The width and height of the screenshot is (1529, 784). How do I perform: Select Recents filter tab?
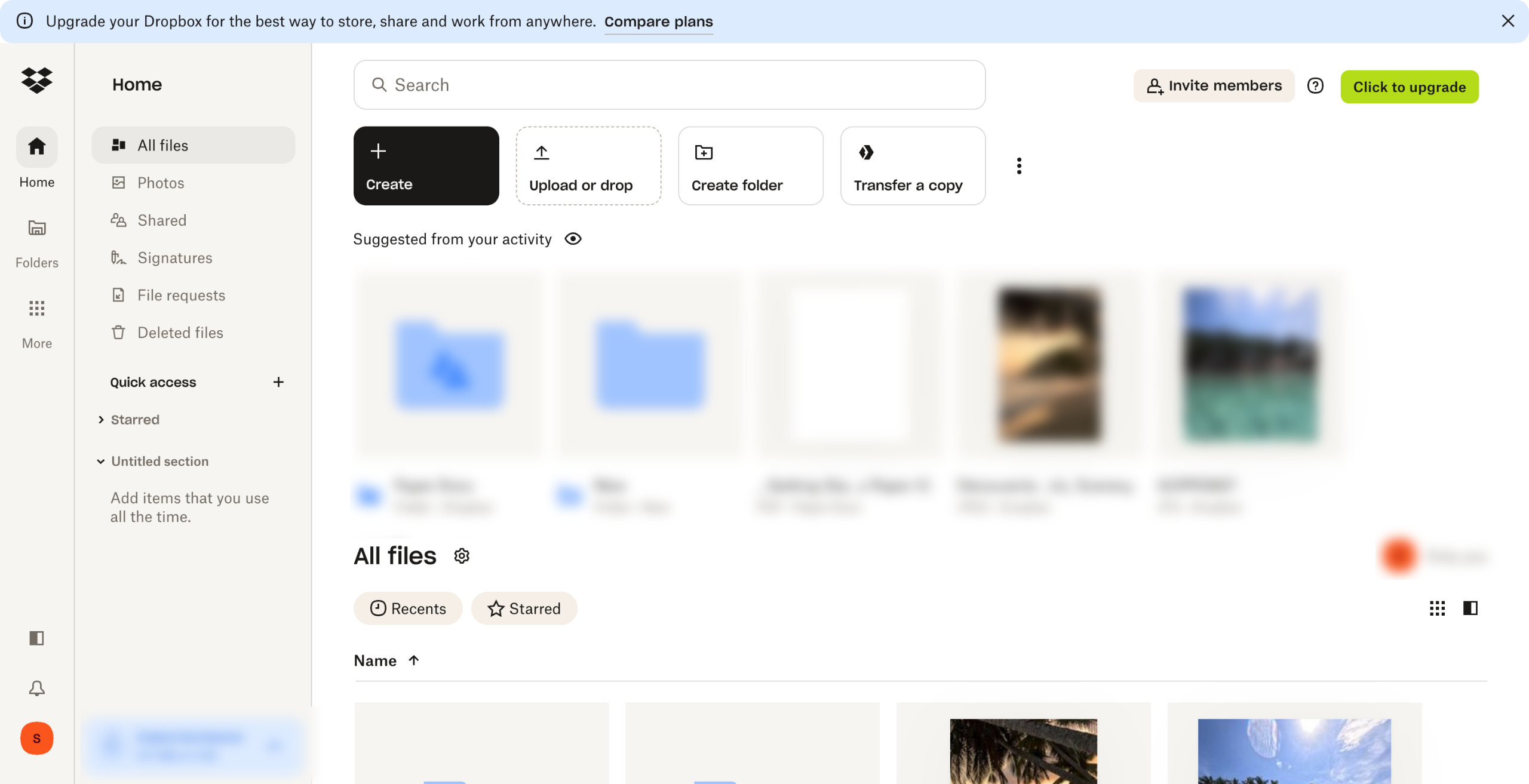(x=408, y=608)
